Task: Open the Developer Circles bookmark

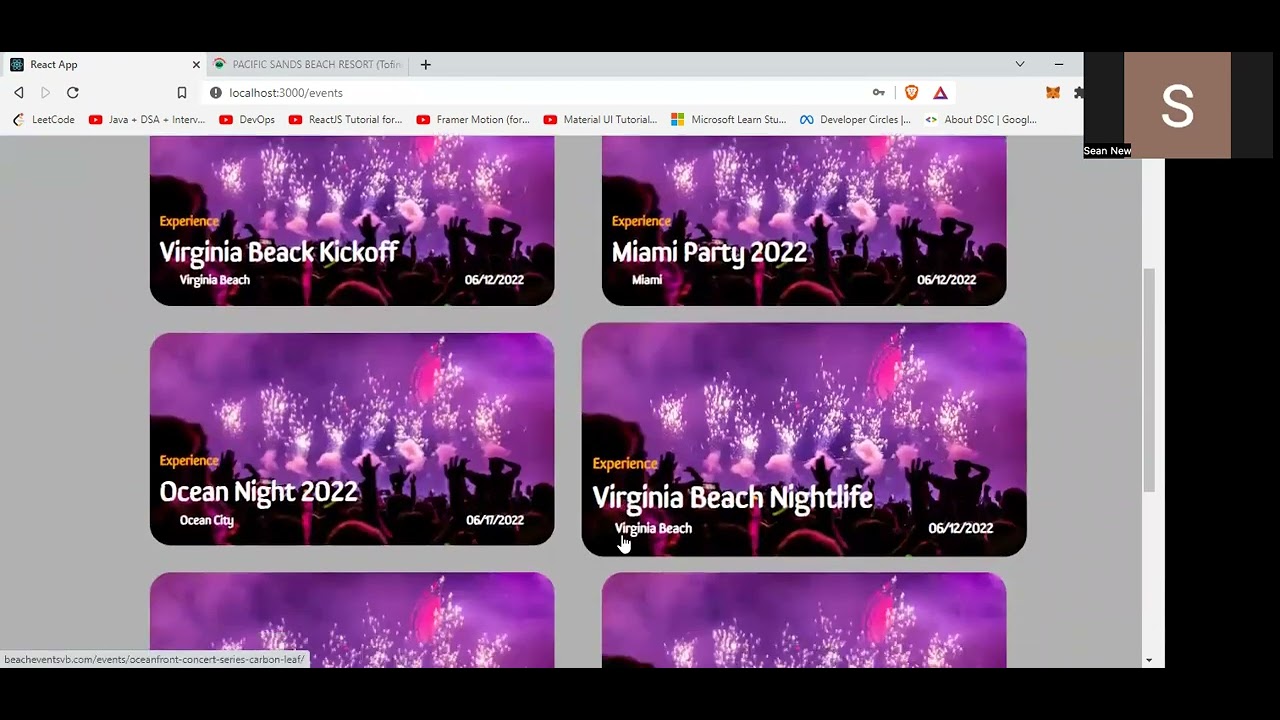Action: pos(855,119)
